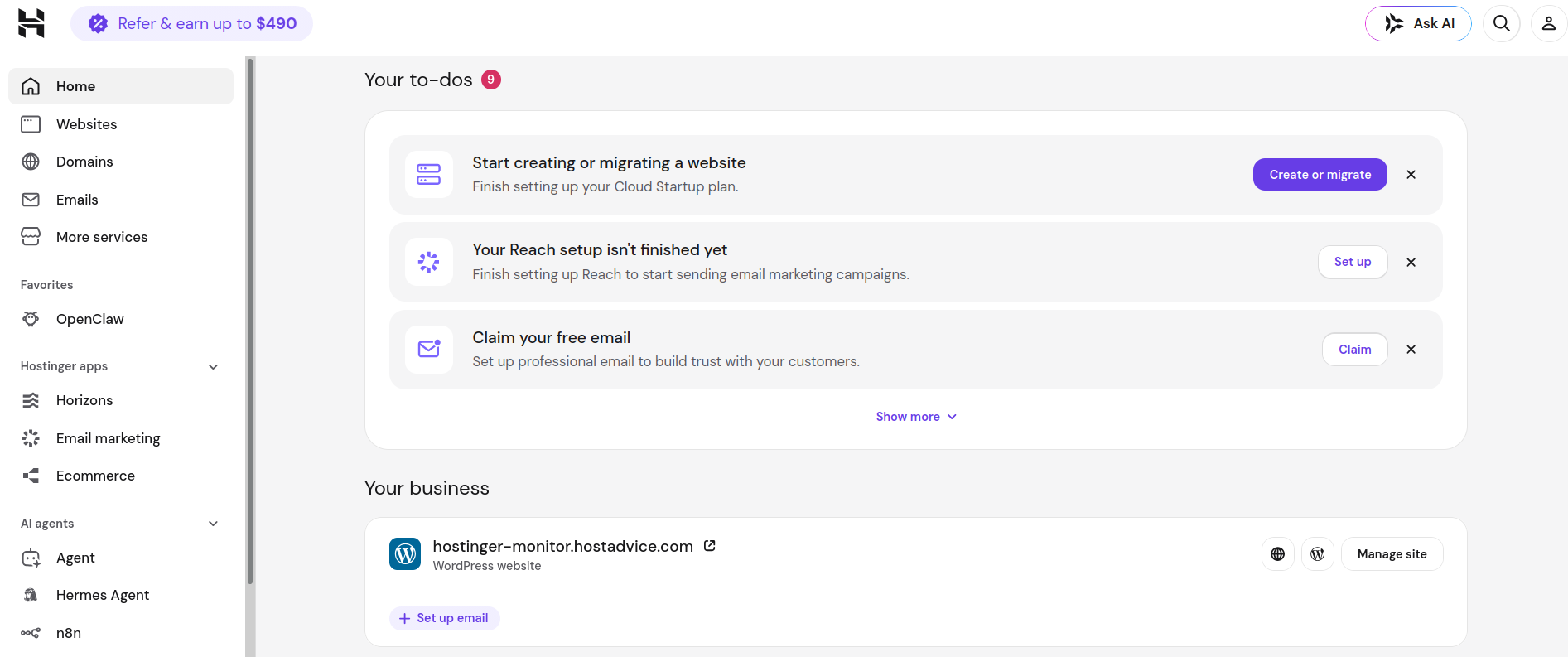Click the server icon for website creation

pos(429,175)
